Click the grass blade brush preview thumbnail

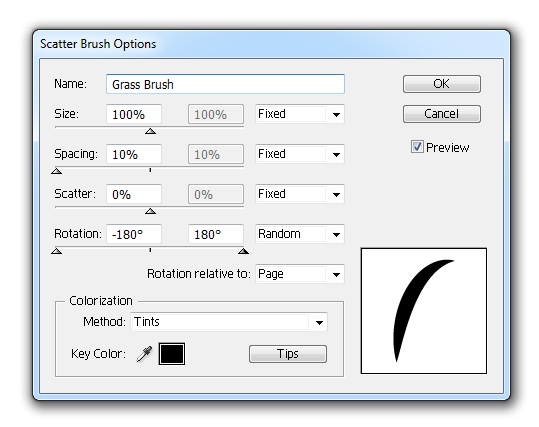(x=424, y=311)
